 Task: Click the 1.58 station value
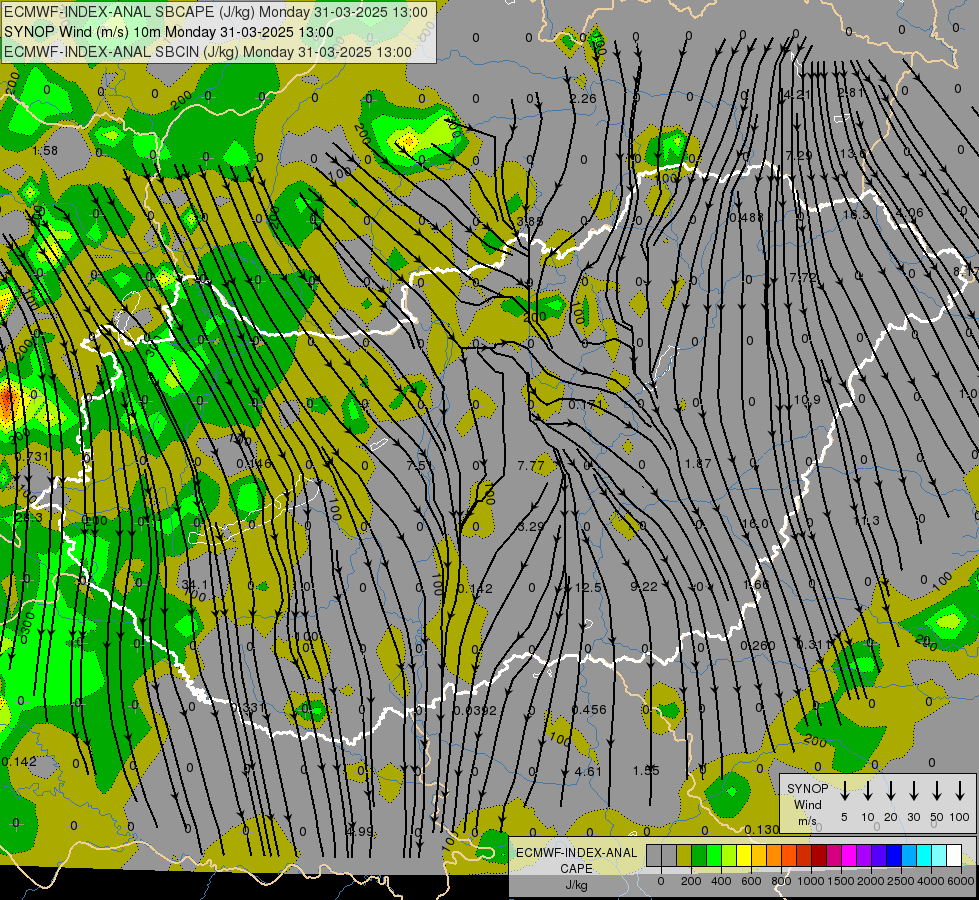click(44, 151)
